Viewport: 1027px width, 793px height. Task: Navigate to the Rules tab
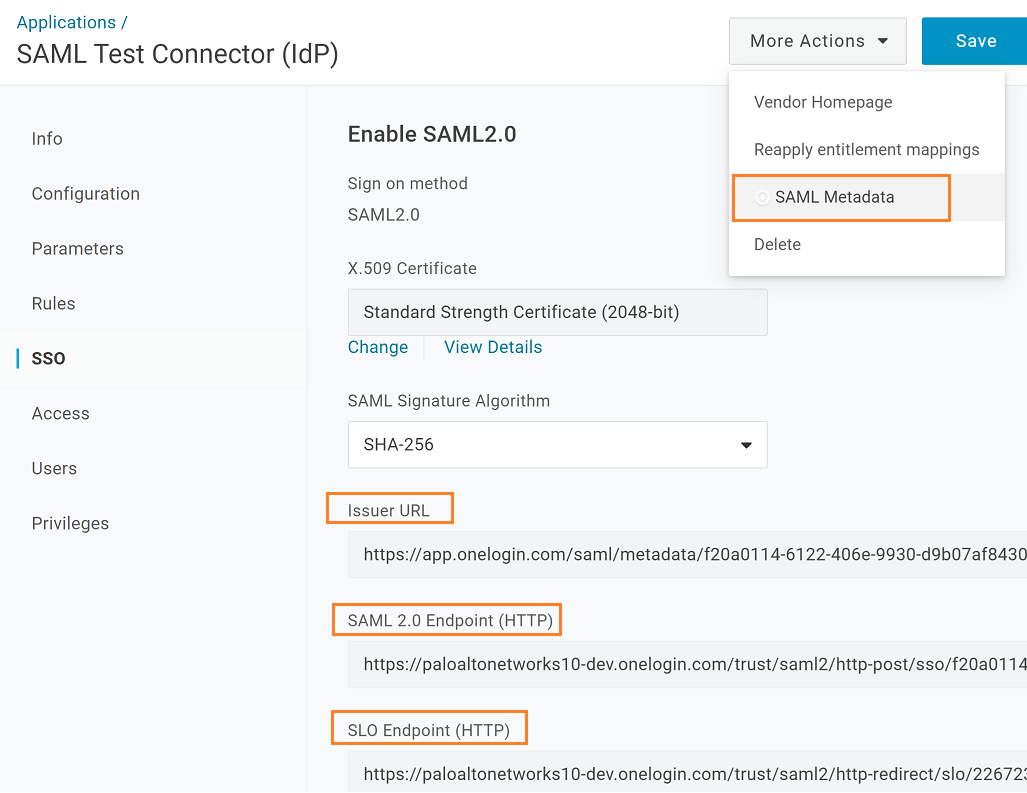(53, 304)
